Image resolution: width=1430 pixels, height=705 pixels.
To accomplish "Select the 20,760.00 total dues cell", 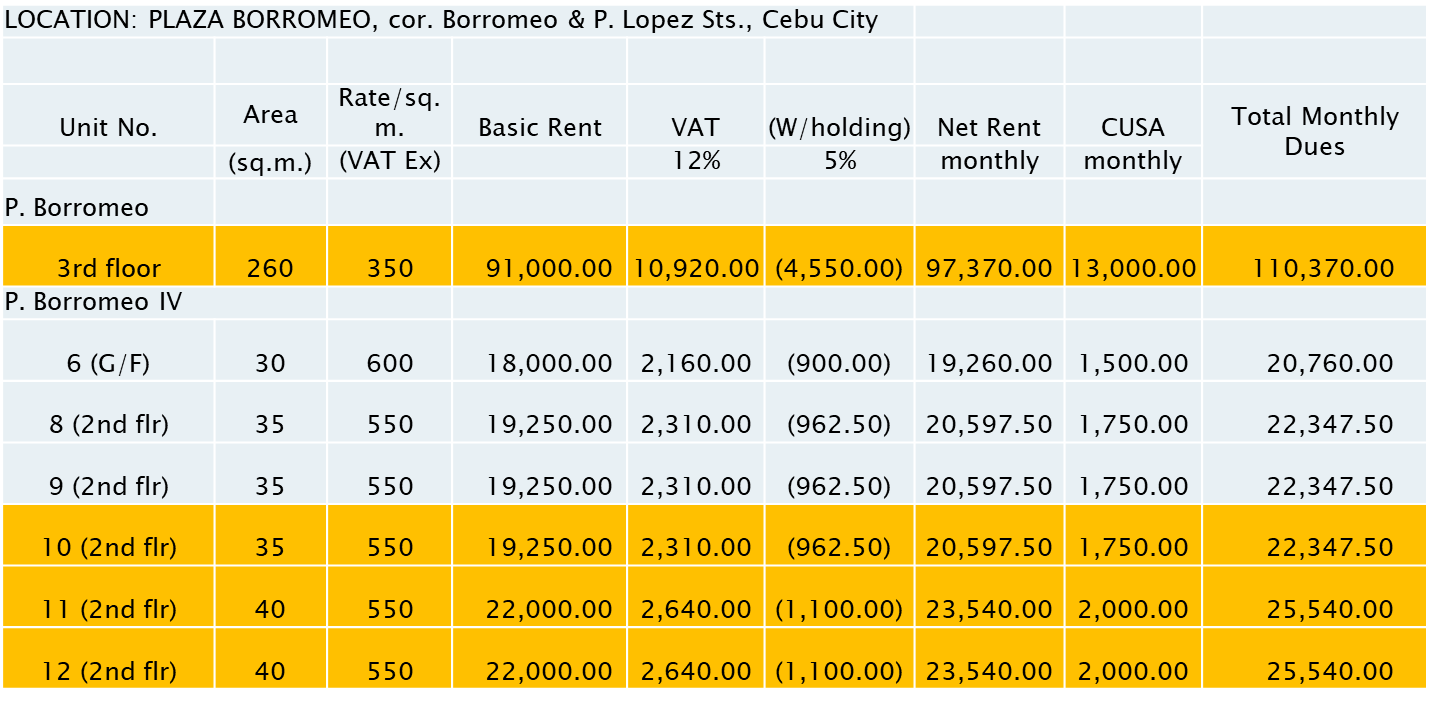I will tap(1329, 363).
